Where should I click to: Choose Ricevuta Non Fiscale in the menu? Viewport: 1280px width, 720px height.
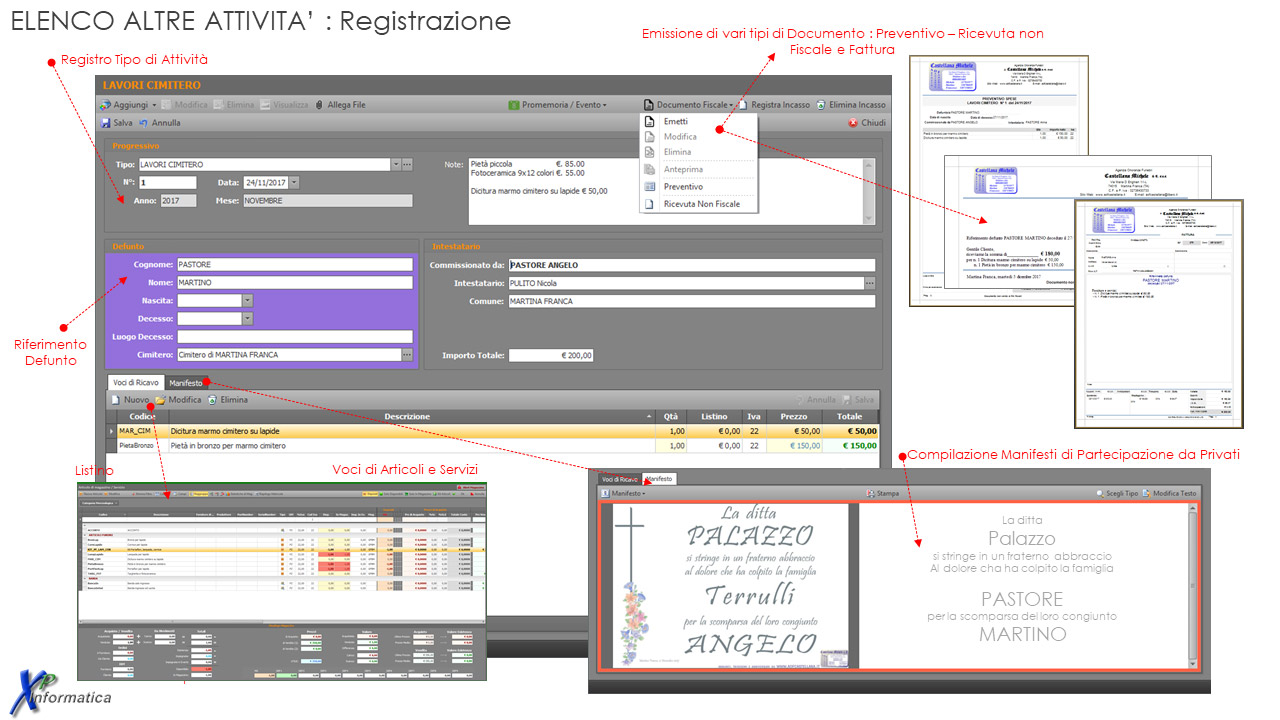[701, 204]
